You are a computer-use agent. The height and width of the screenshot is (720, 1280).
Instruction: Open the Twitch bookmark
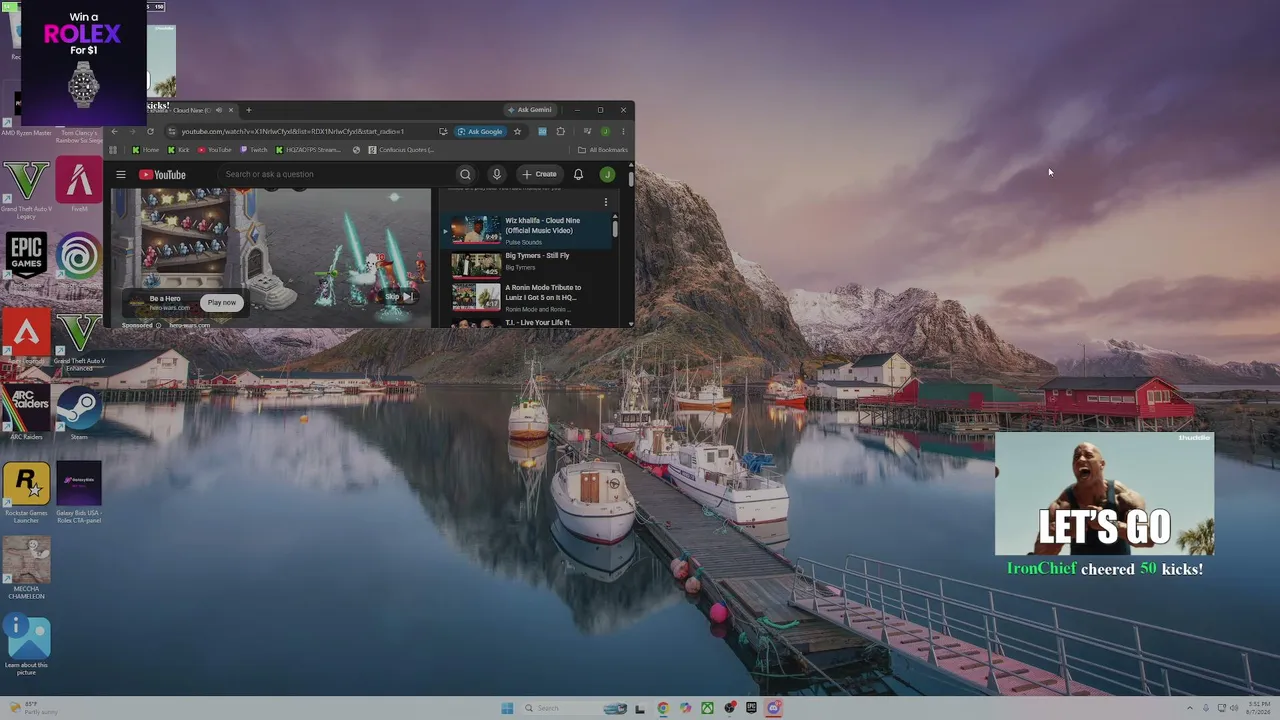[254, 150]
